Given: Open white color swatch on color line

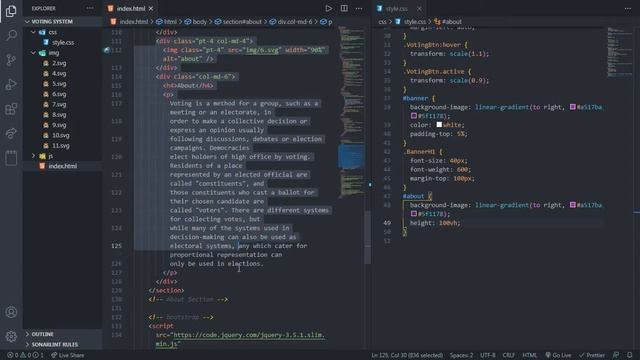Looking at the screenshot, I should click(439, 125).
